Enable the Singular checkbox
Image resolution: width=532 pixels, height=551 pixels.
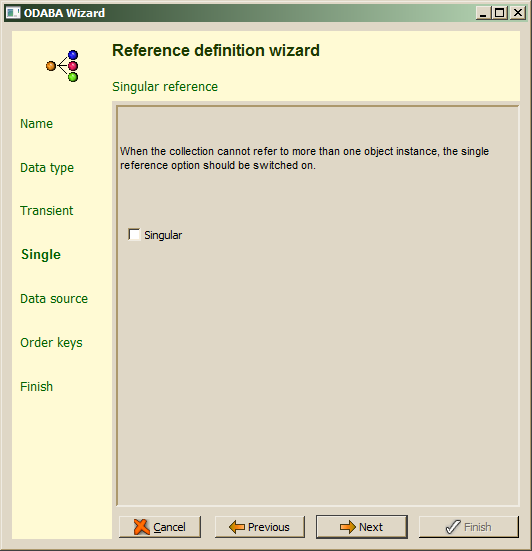(134, 234)
